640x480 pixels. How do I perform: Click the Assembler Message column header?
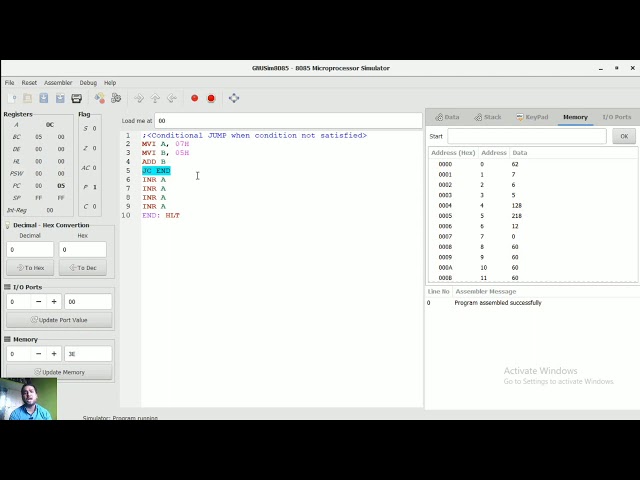pos(486,291)
